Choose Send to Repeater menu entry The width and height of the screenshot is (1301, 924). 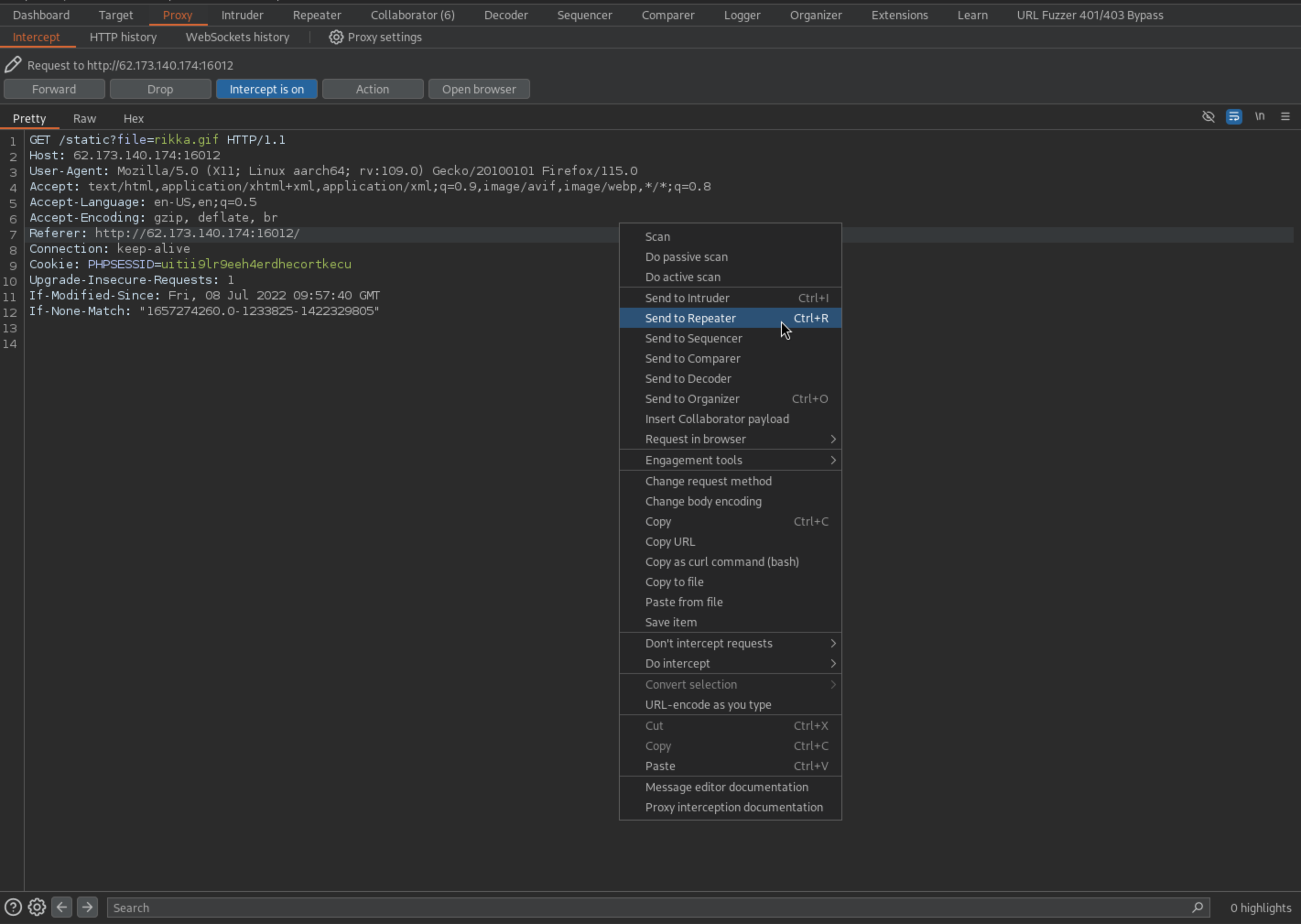pos(690,319)
